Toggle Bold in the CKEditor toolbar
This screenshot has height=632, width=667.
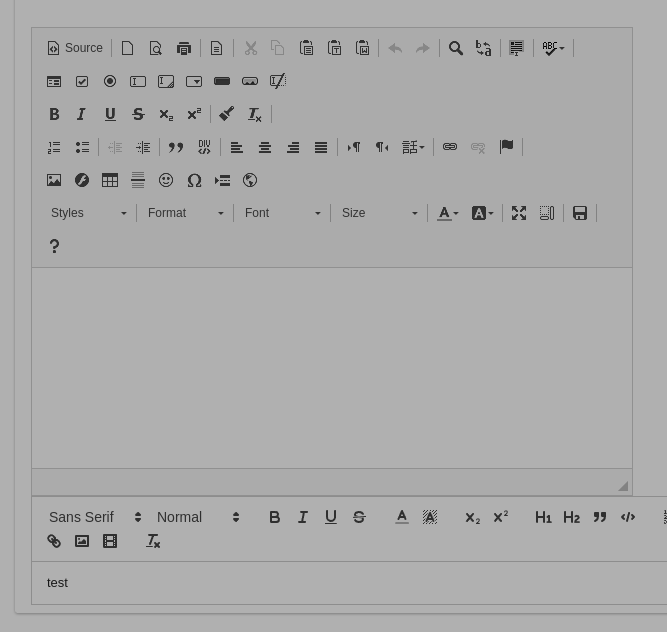click(x=54, y=114)
